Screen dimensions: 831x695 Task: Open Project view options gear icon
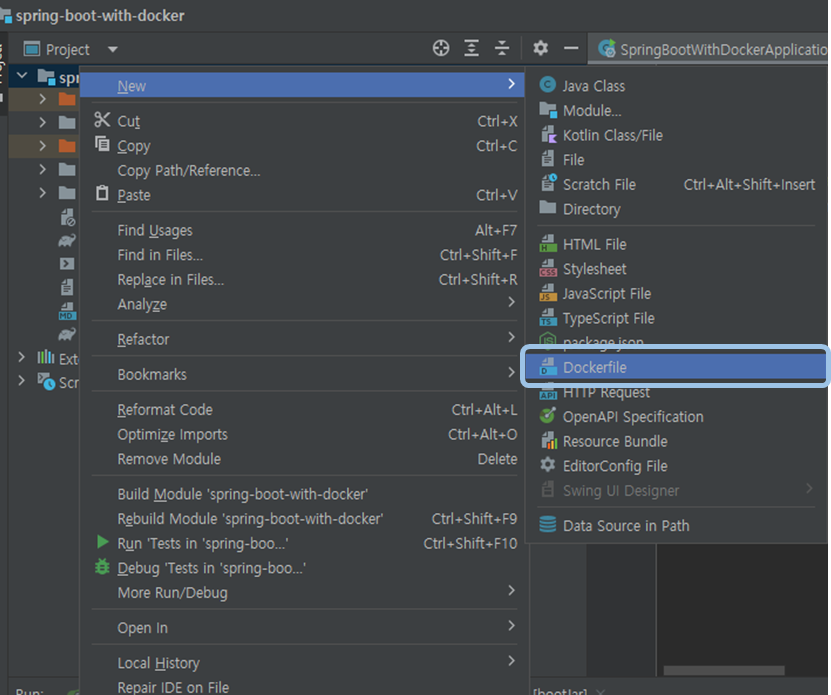coord(540,48)
